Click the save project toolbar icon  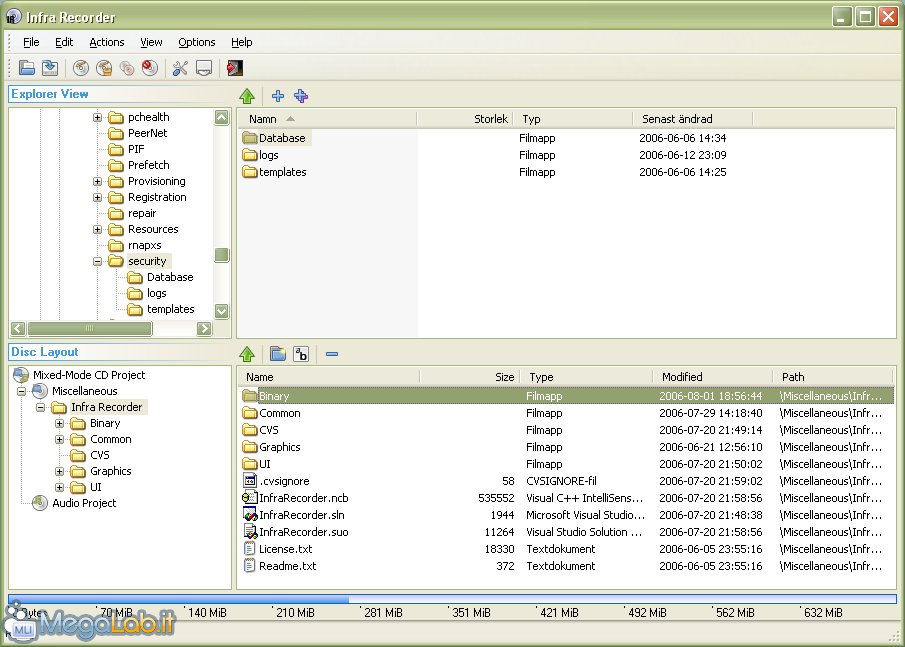point(50,68)
